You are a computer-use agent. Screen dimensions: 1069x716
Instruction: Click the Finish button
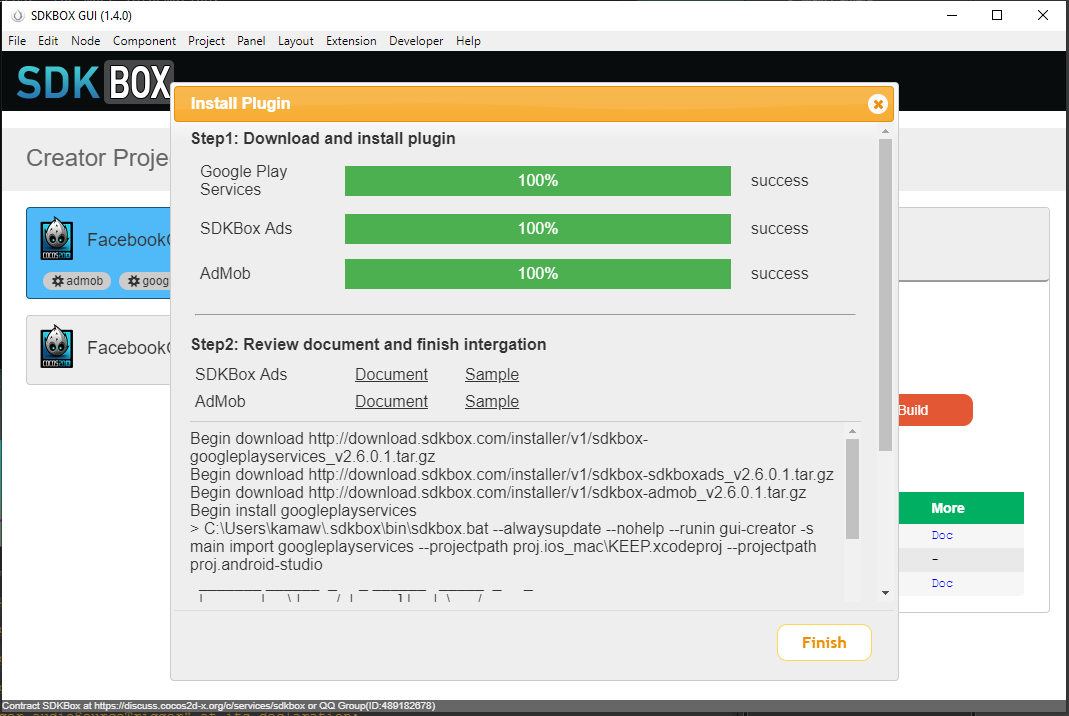(x=824, y=642)
